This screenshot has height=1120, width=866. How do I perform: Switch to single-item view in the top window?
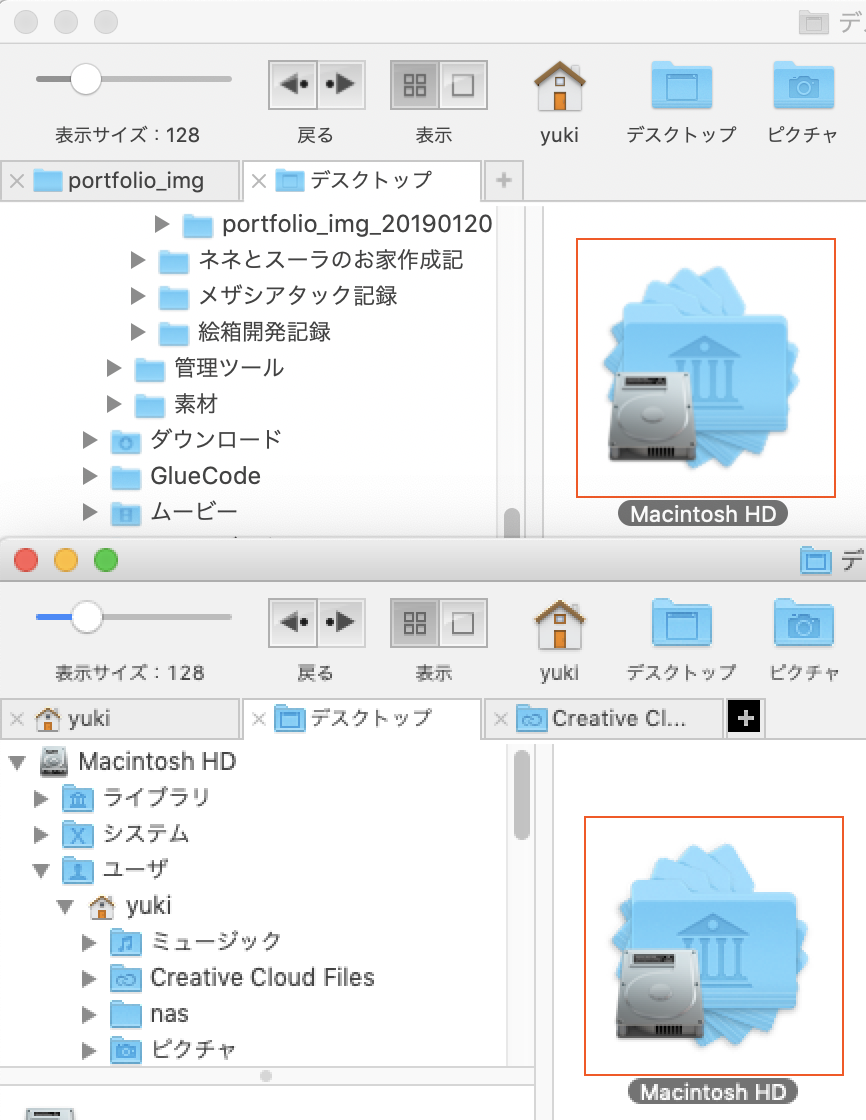(463, 85)
